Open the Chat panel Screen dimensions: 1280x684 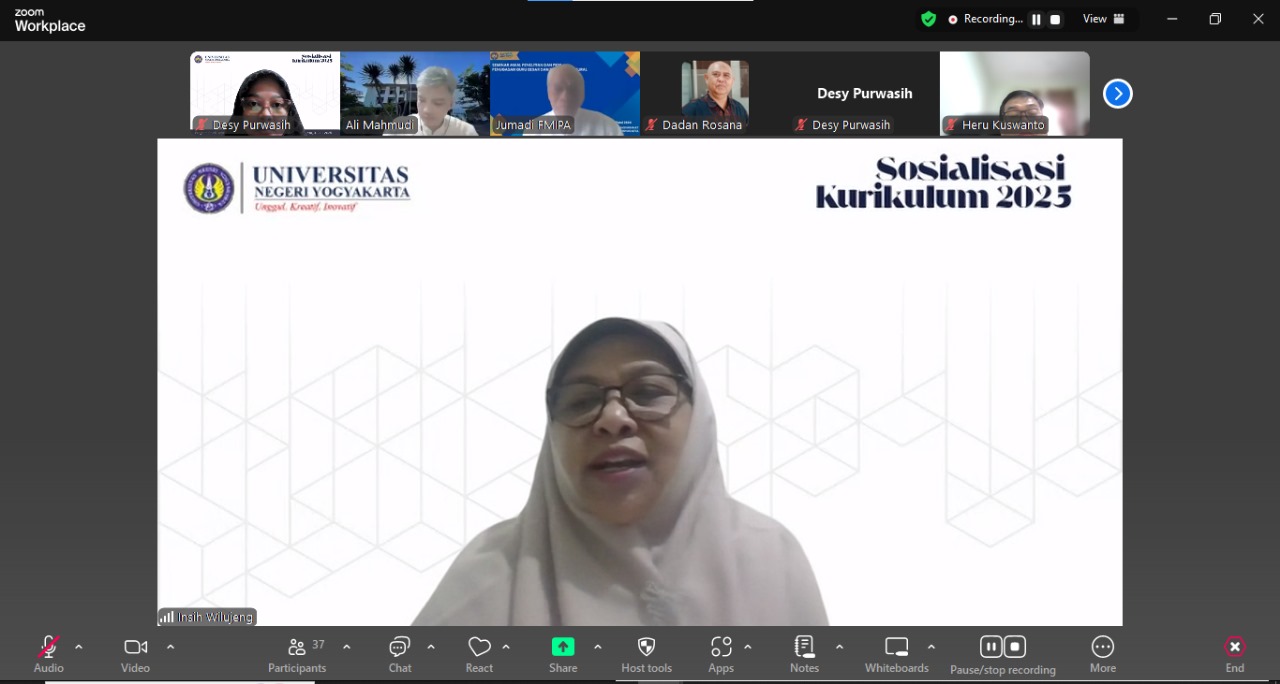[400, 654]
